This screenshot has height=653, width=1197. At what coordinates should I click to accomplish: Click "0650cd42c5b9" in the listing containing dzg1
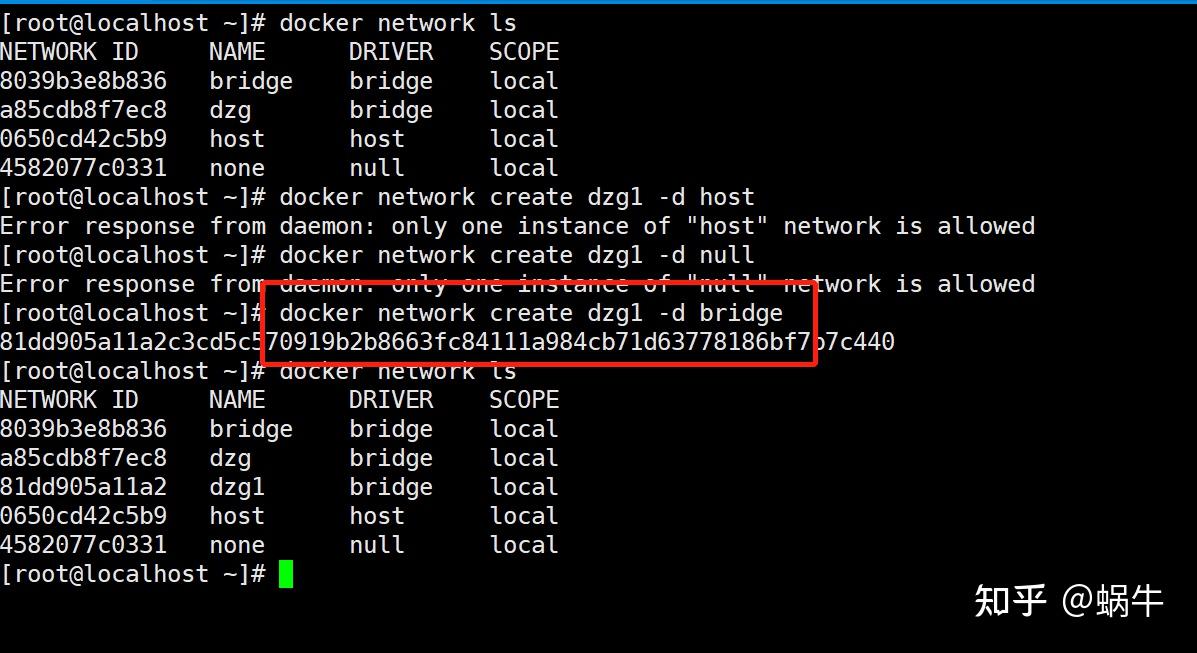point(83,516)
